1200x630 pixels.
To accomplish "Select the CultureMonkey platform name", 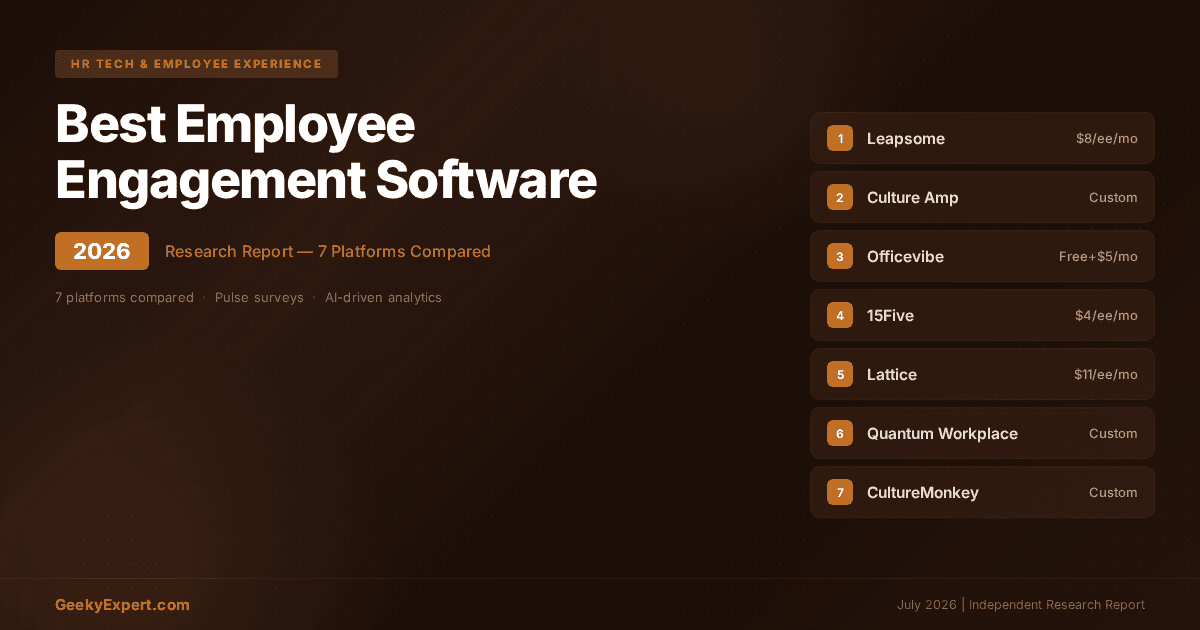I will [x=923, y=492].
